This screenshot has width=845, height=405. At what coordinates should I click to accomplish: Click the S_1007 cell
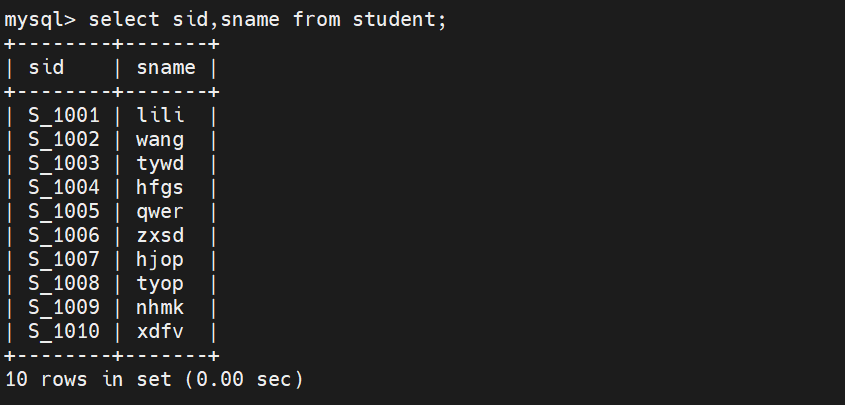pos(64,259)
